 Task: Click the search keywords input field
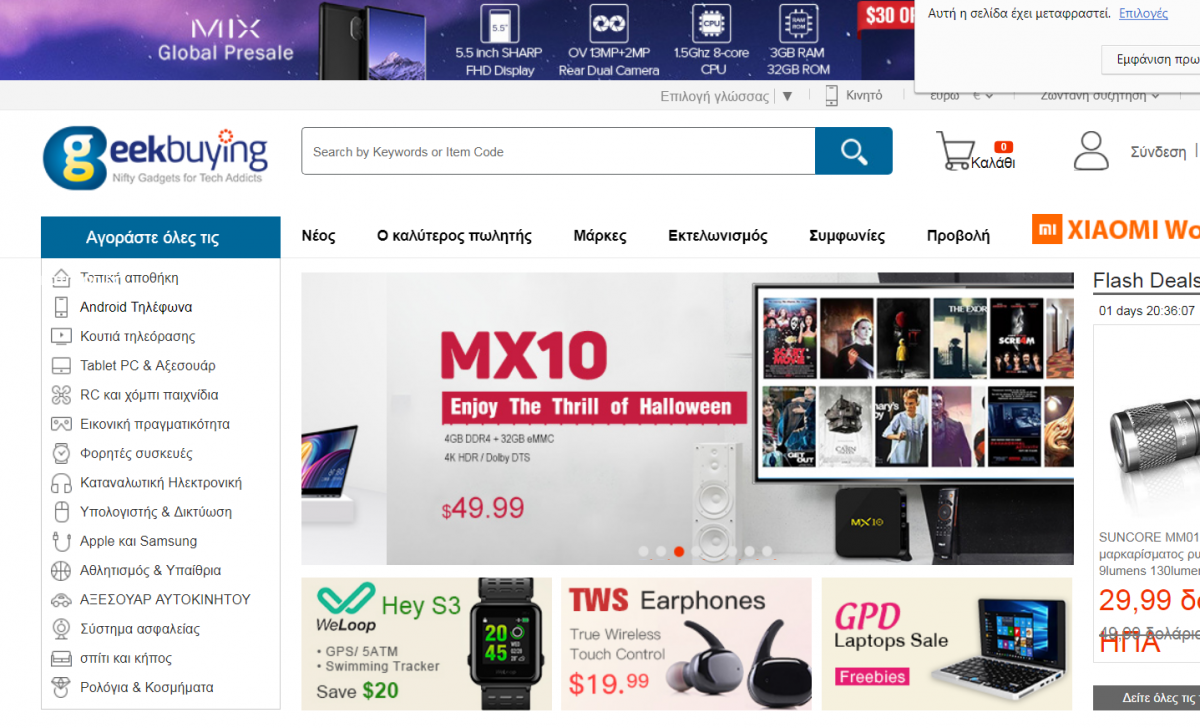coord(558,152)
